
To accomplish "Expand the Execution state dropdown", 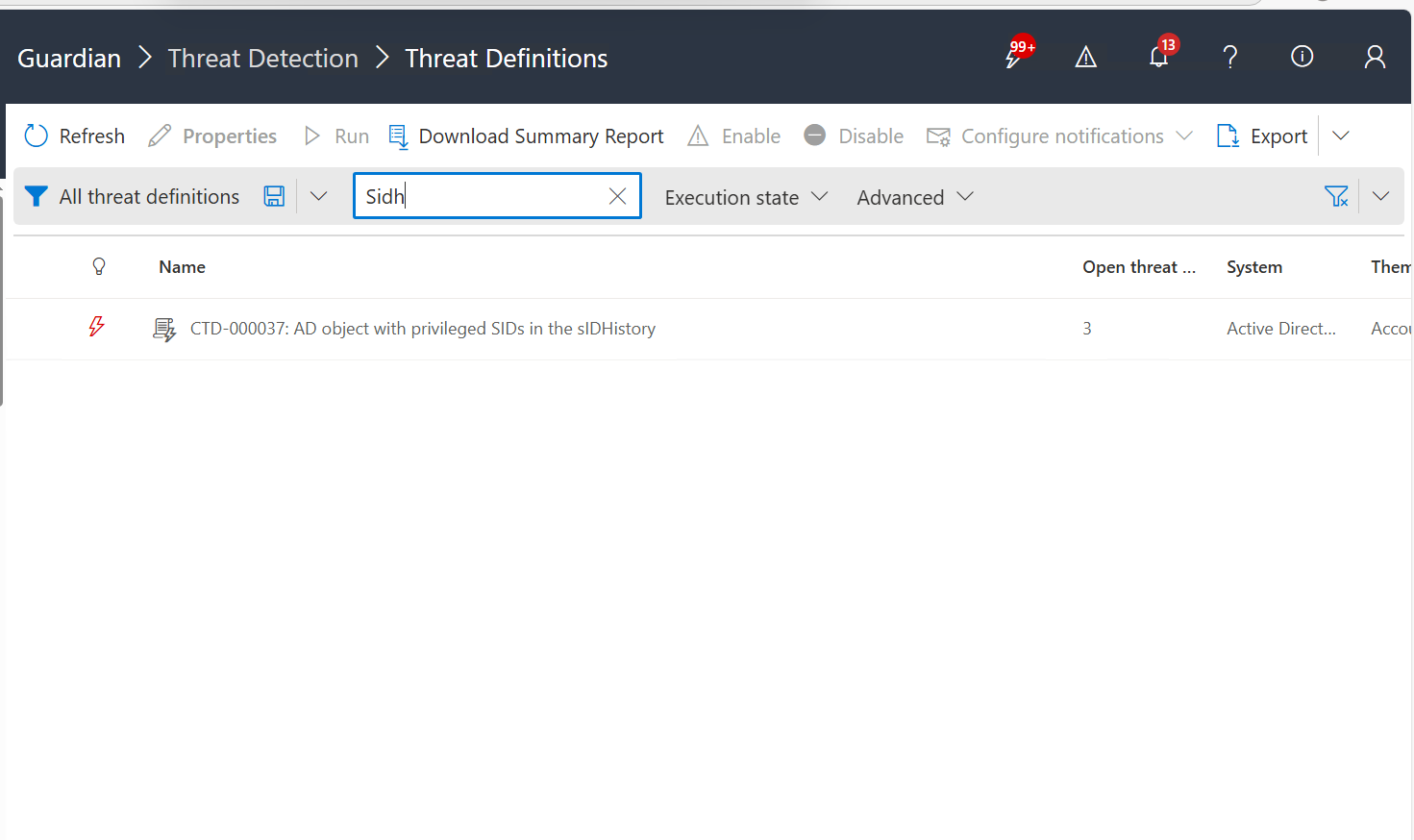I will coord(746,197).
